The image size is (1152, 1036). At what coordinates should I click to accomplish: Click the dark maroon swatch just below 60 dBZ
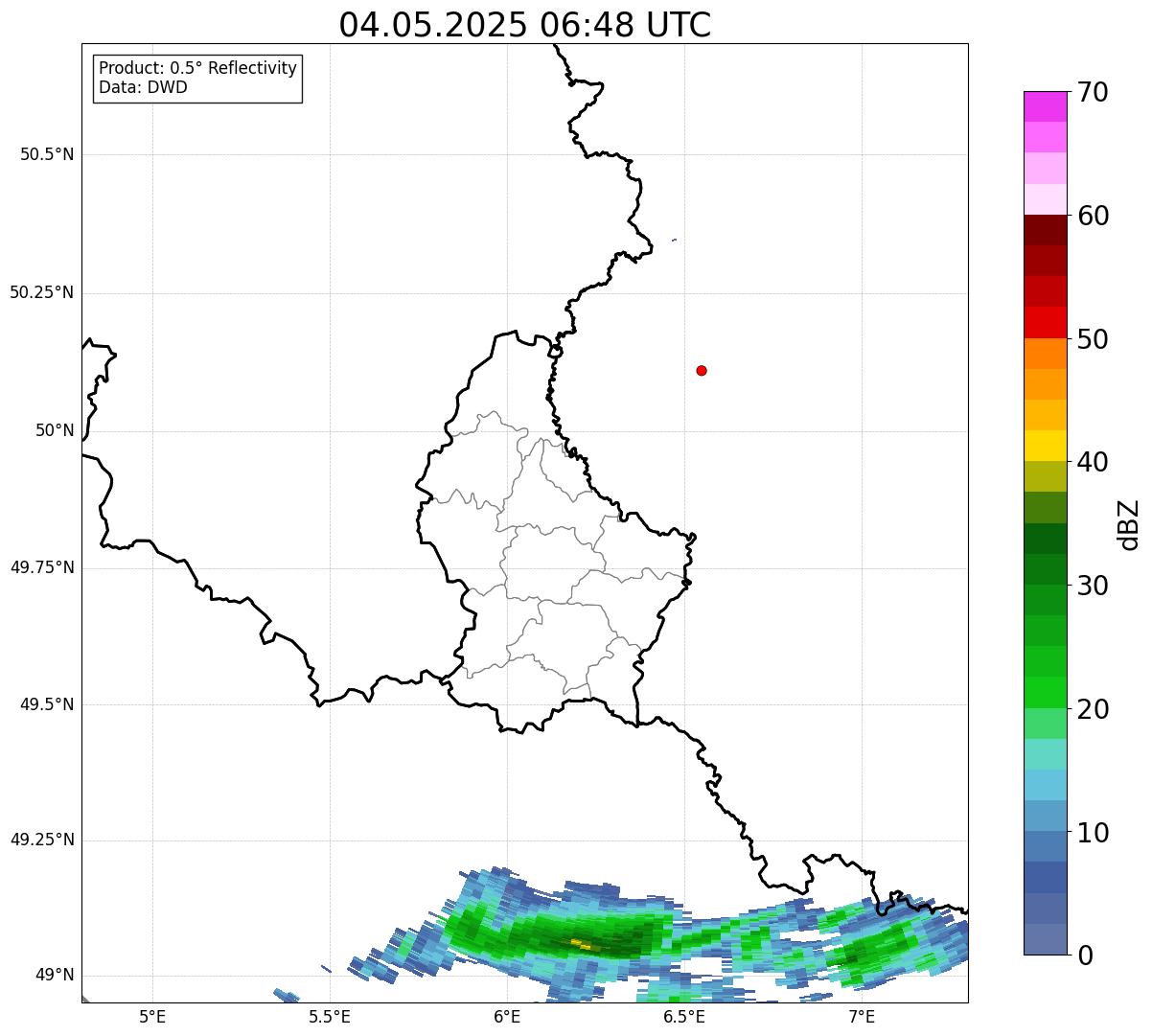coord(1045,230)
